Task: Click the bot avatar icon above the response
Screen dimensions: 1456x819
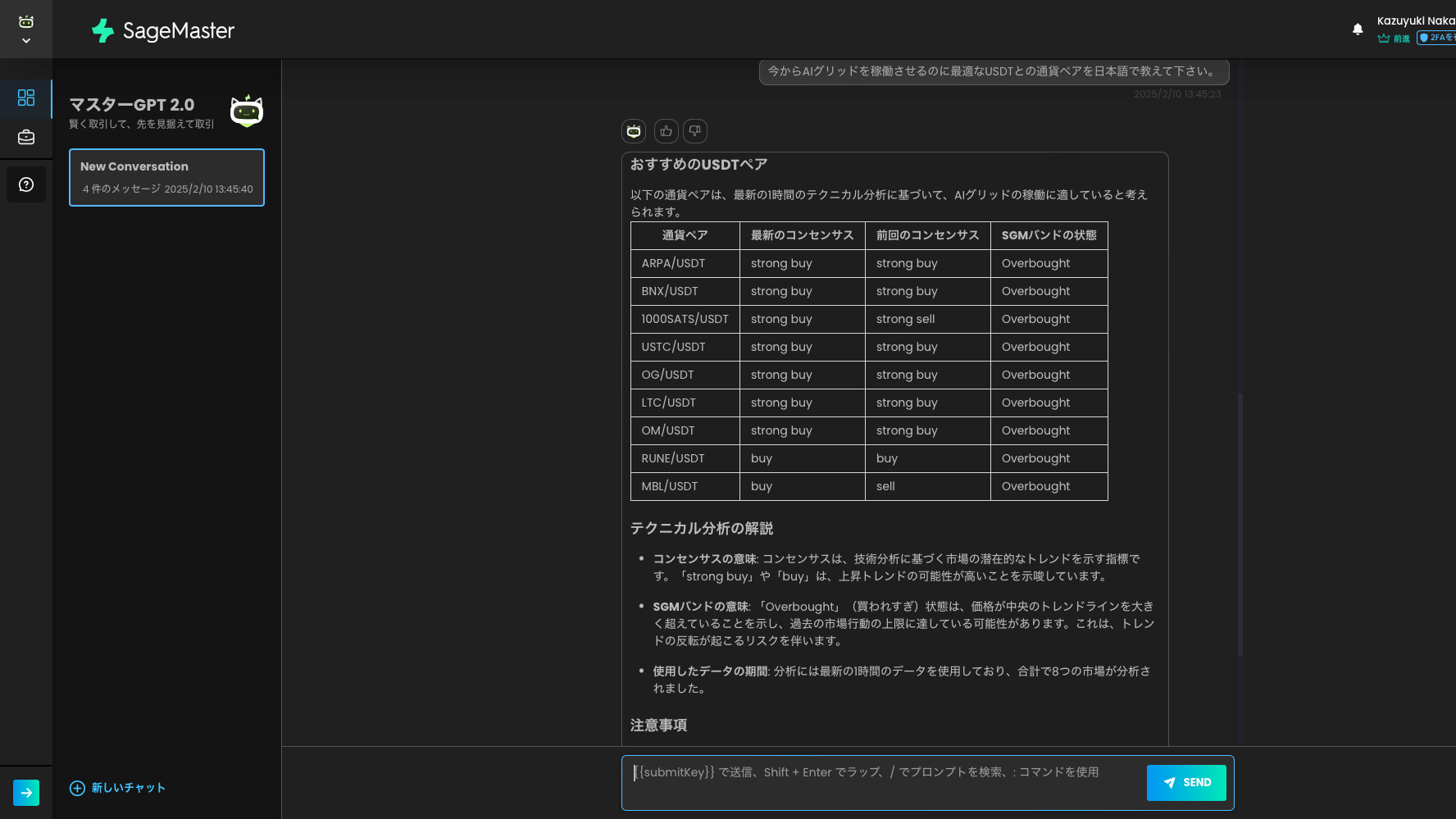Action: (634, 131)
